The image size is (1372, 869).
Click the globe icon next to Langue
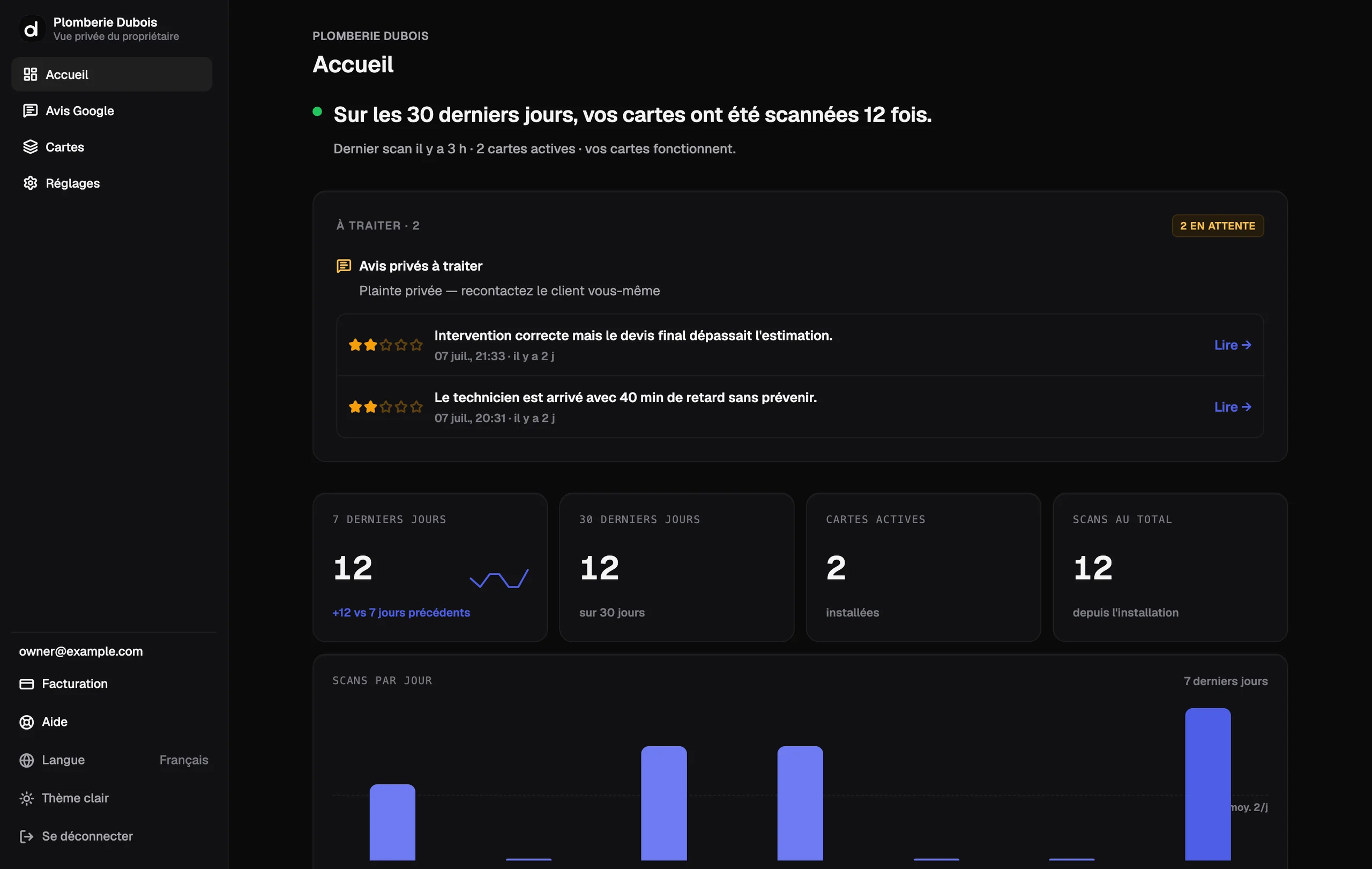(x=27, y=760)
